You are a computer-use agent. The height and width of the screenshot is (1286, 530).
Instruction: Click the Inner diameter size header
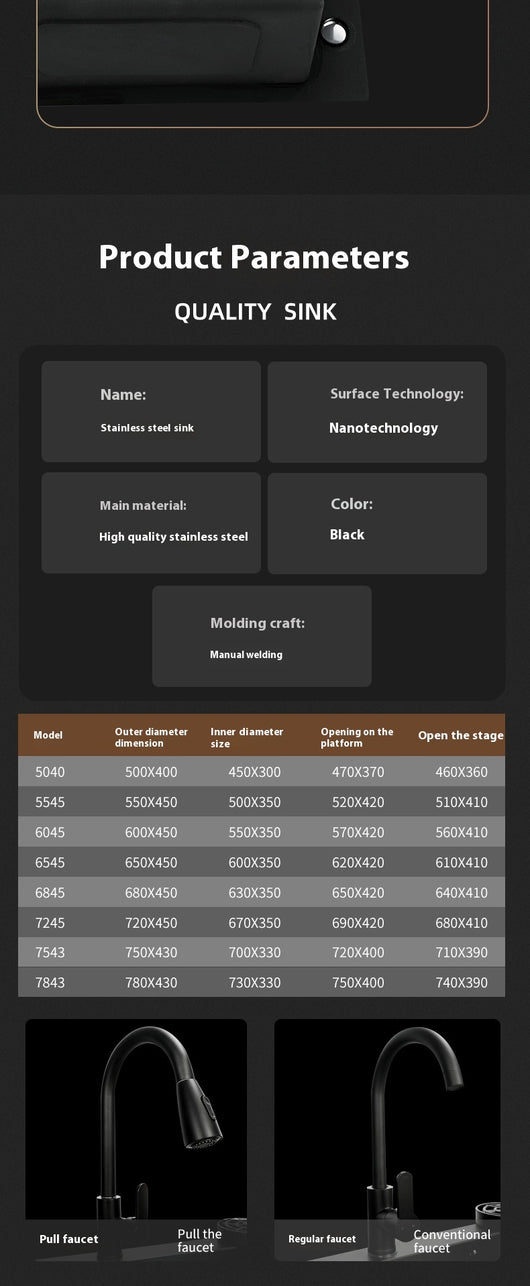tap(247, 737)
